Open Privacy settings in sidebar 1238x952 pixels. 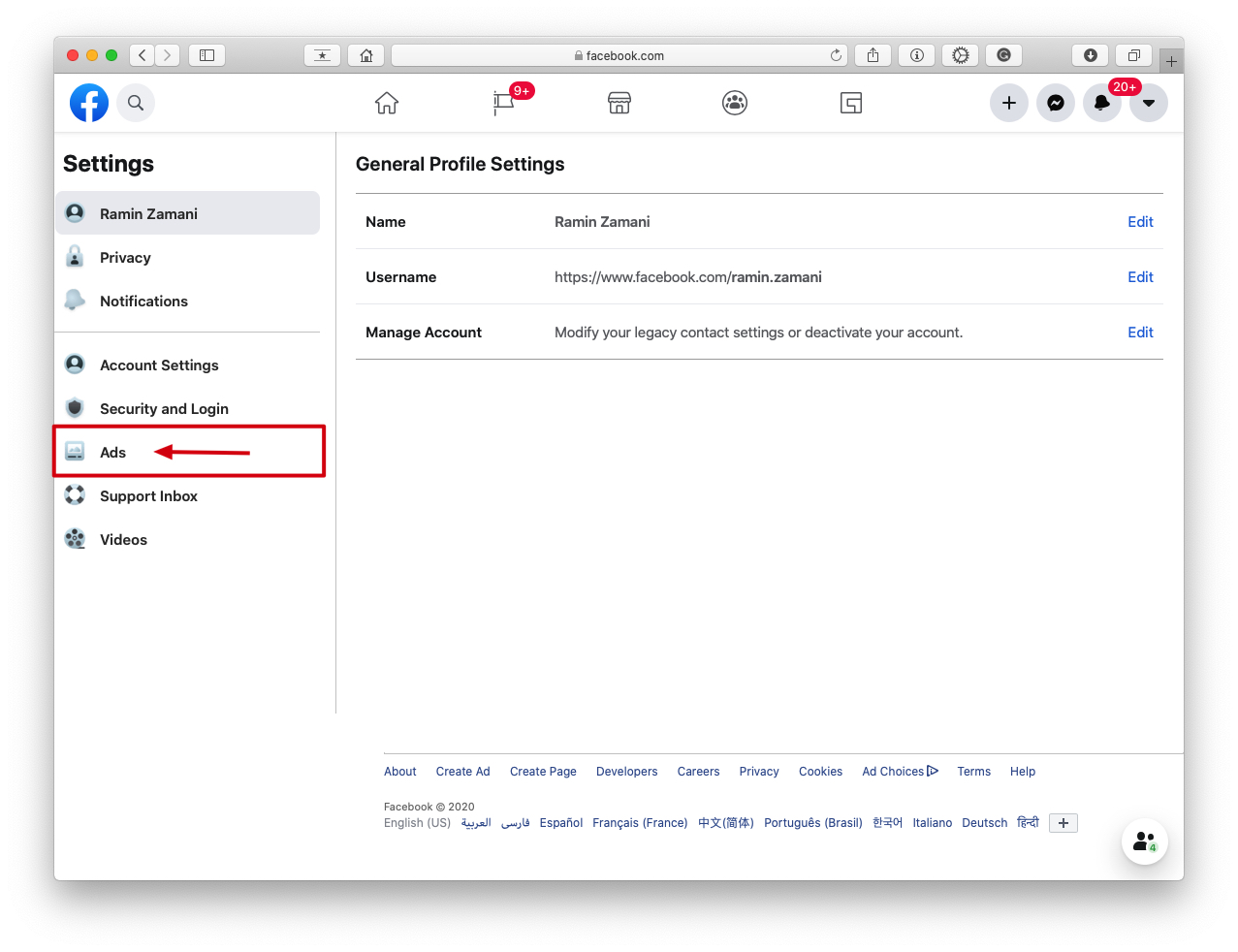[x=187, y=258]
